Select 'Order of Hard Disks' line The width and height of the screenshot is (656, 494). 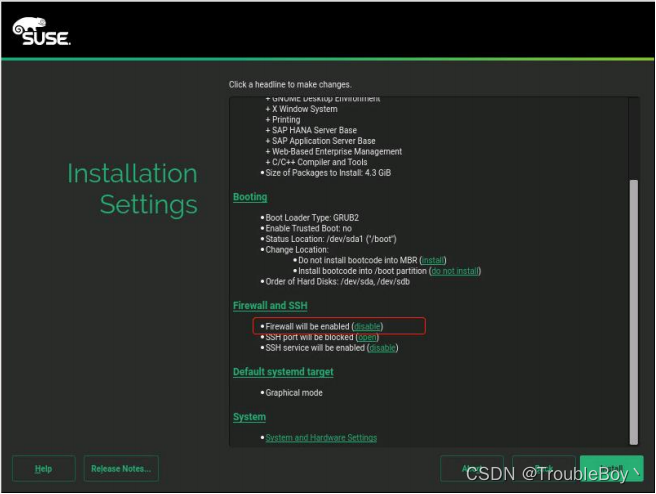point(338,282)
